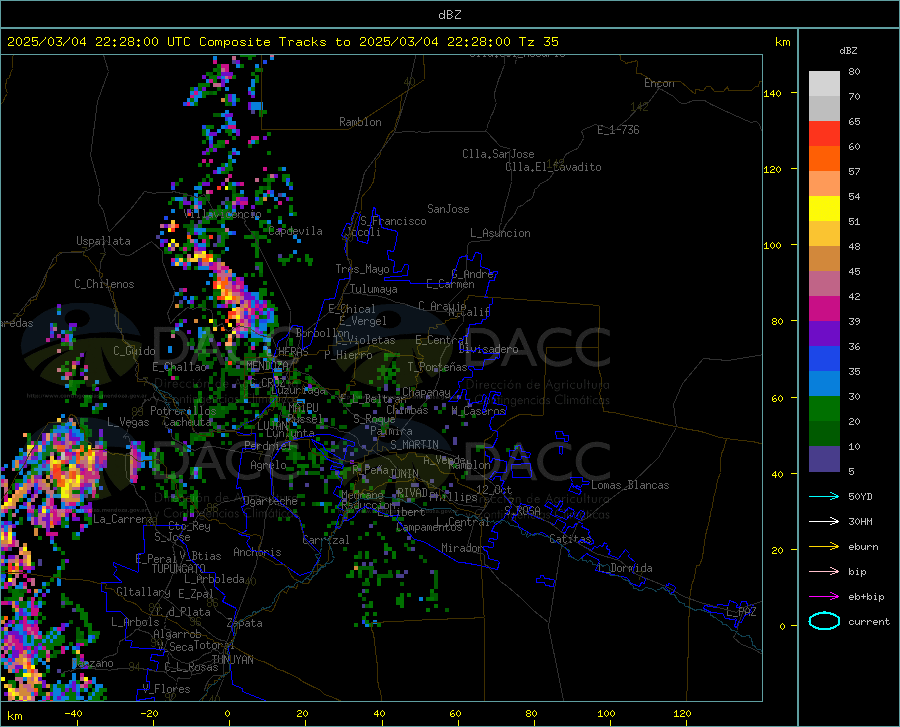Click the tan 48 dBZ legend swatch

click(824, 259)
